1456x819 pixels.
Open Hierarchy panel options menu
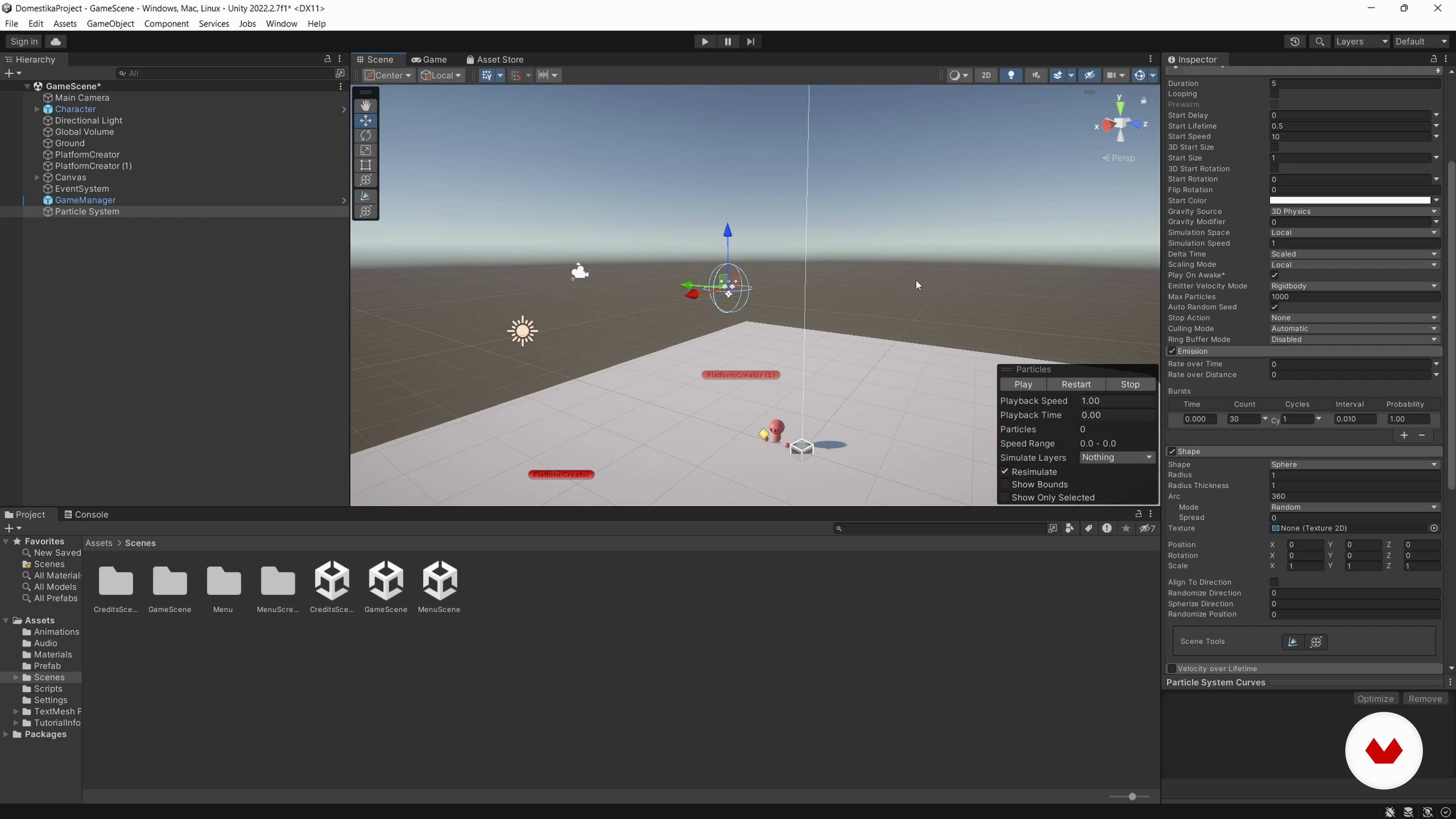340,59
